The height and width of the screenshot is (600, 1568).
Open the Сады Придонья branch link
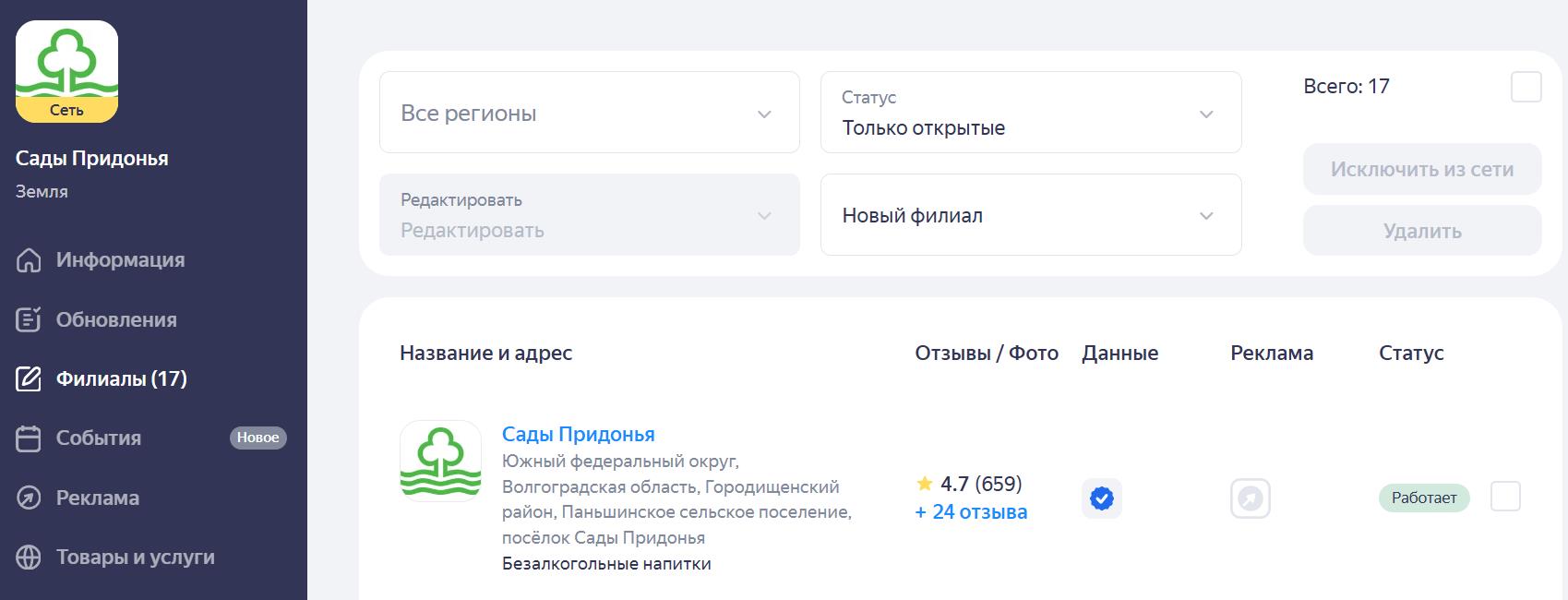coord(579,434)
